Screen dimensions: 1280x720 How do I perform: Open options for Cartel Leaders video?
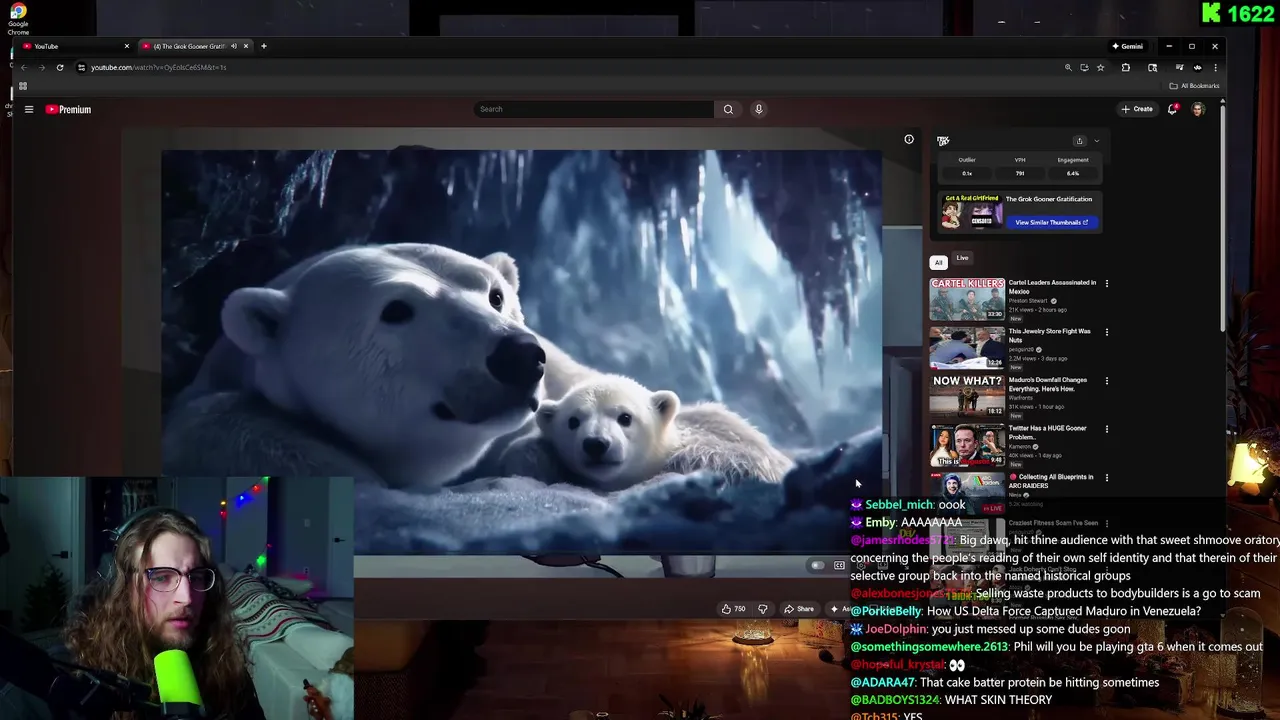tap(1106, 283)
